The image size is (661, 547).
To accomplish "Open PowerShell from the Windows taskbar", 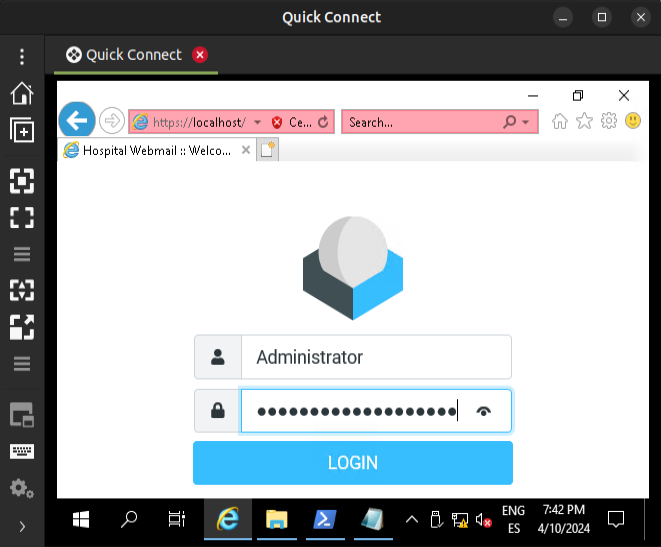I will pos(325,519).
